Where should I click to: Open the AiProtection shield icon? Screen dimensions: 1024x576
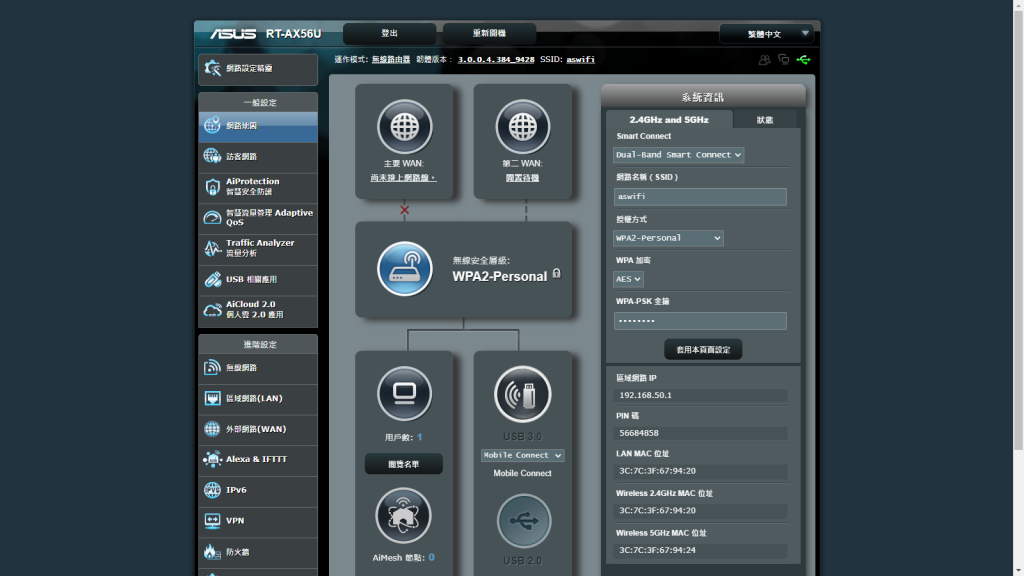click(x=212, y=187)
